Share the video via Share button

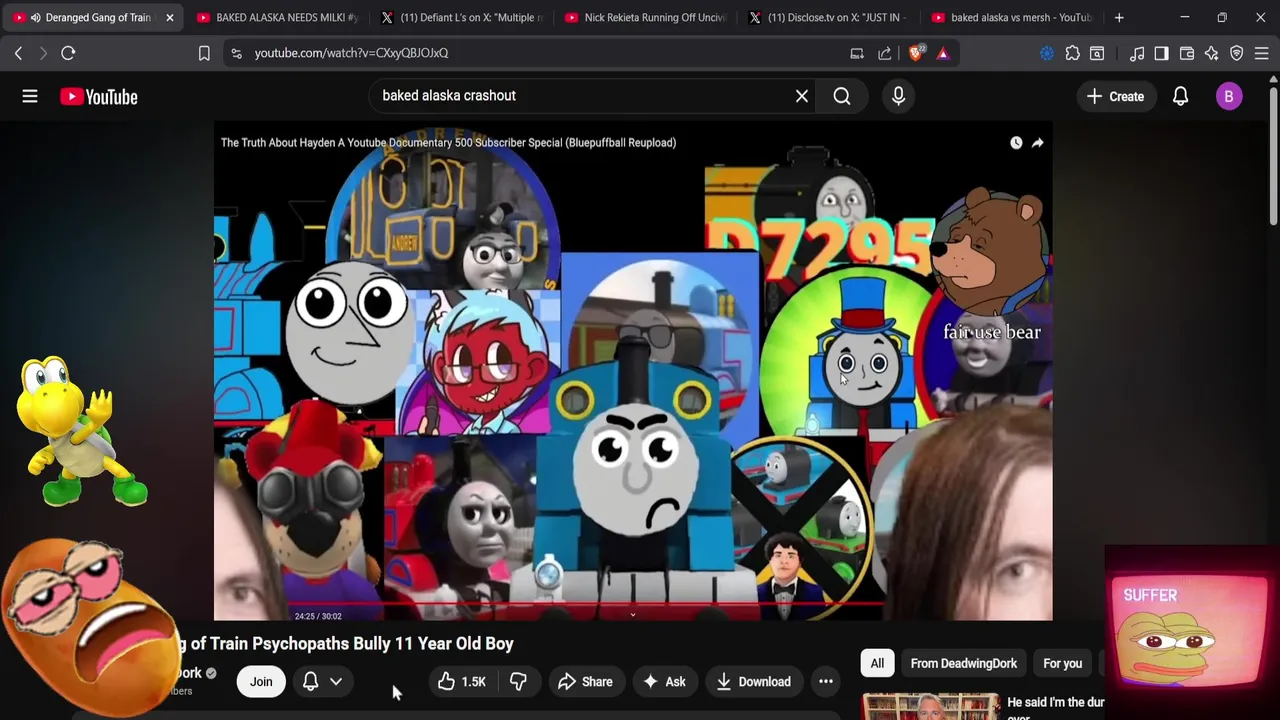585,682
